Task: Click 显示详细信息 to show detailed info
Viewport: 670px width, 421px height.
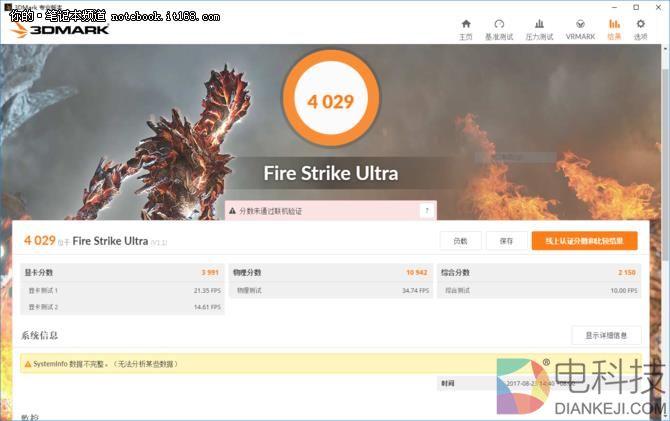Action: (x=606, y=336)
